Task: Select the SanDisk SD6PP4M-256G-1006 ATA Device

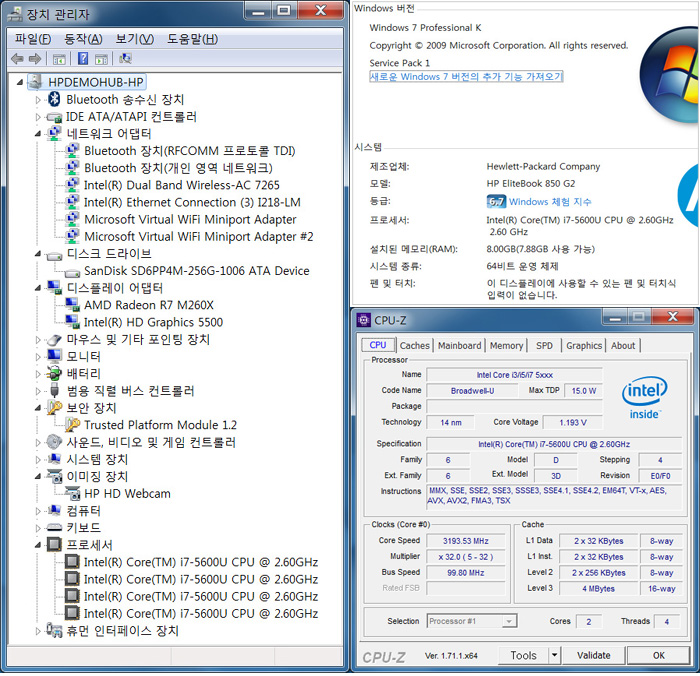Action: coord(196,271)
